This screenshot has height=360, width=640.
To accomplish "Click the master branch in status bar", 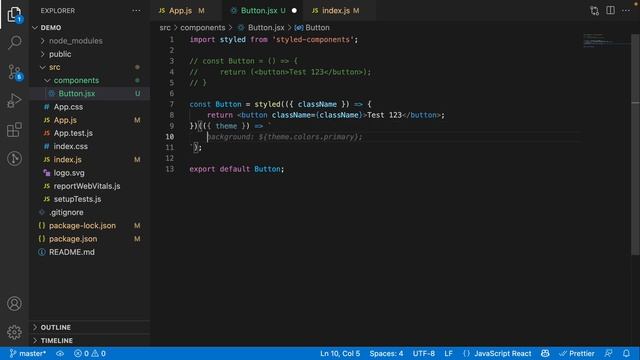I will pos(27,353).
